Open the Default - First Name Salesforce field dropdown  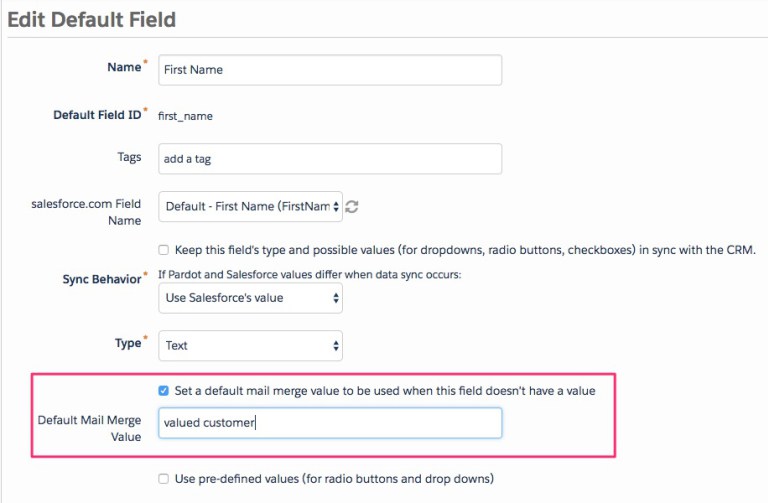pos(250,207)
